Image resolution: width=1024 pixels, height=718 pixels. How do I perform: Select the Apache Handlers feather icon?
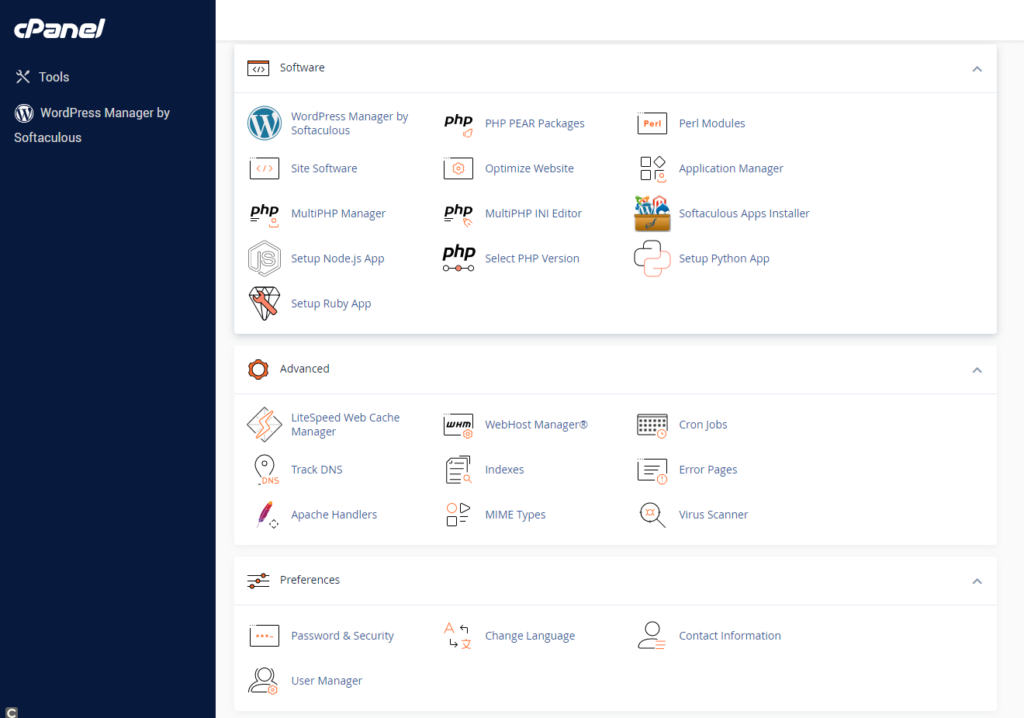(x=264, y=515)
